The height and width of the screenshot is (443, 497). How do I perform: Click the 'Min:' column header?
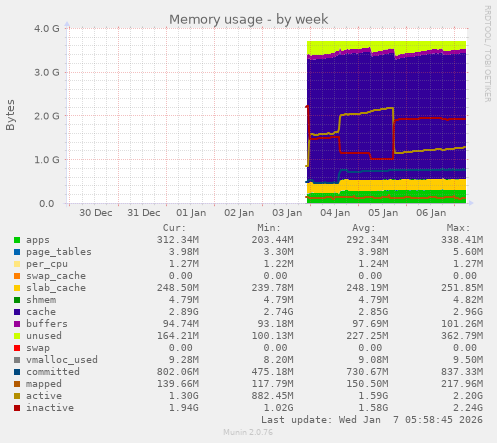[x=269, y=228]
